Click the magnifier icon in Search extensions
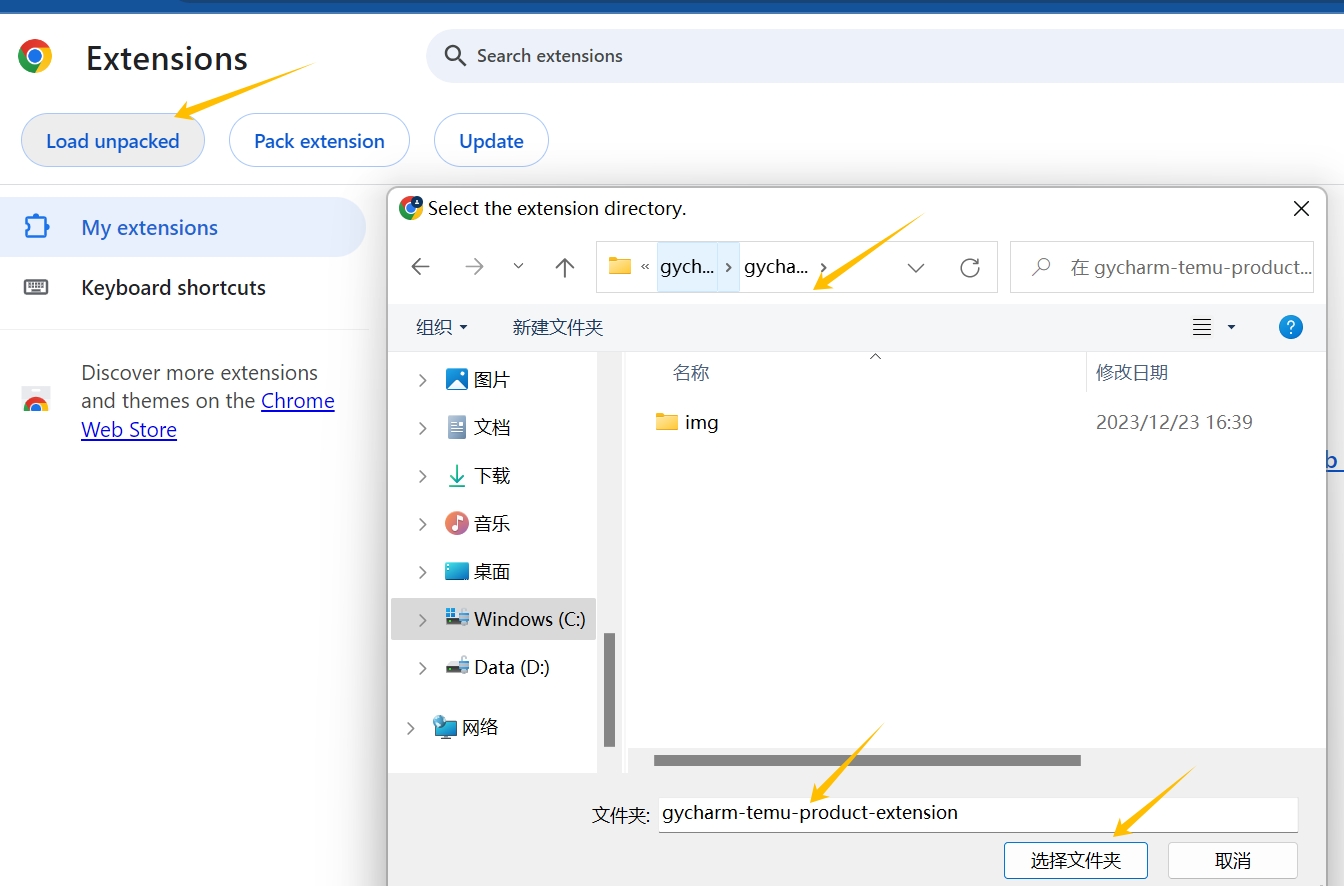Screen dimensions: 1344x886 point(455,56)
